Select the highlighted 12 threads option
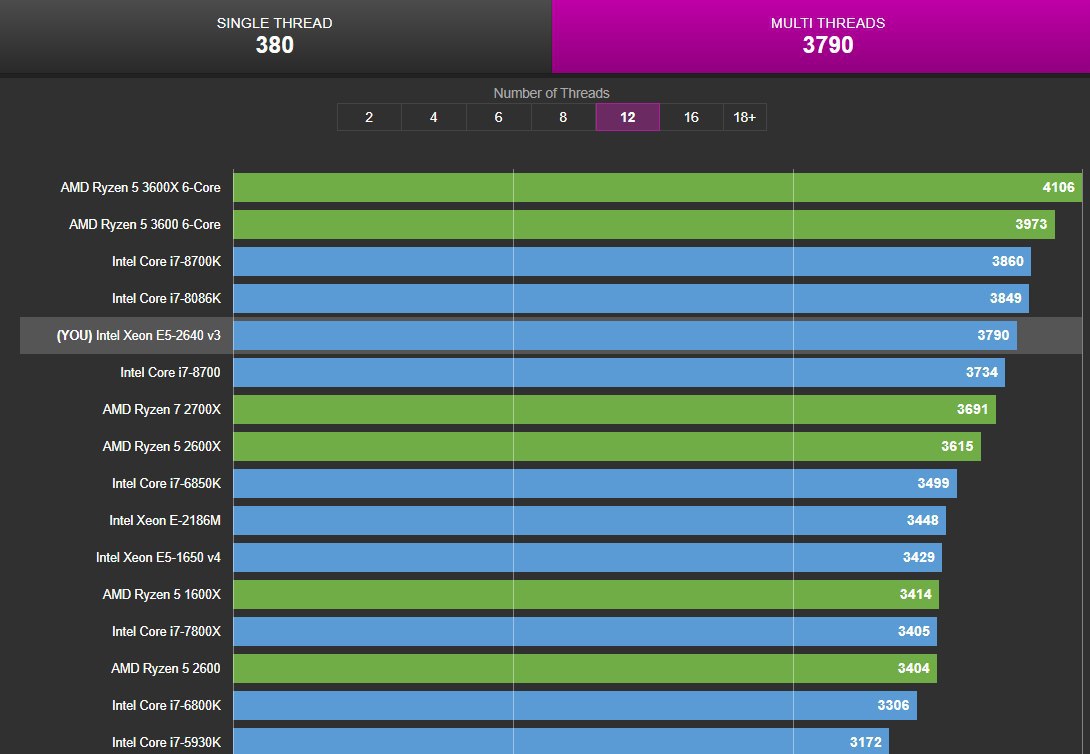1090x754 pixels. (628, 117)
